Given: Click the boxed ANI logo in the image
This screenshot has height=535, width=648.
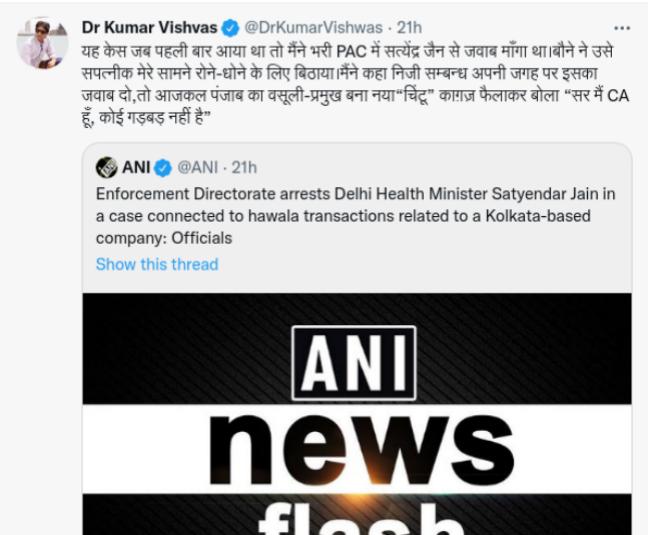Looking at the screenshot, I should [354, 363].
